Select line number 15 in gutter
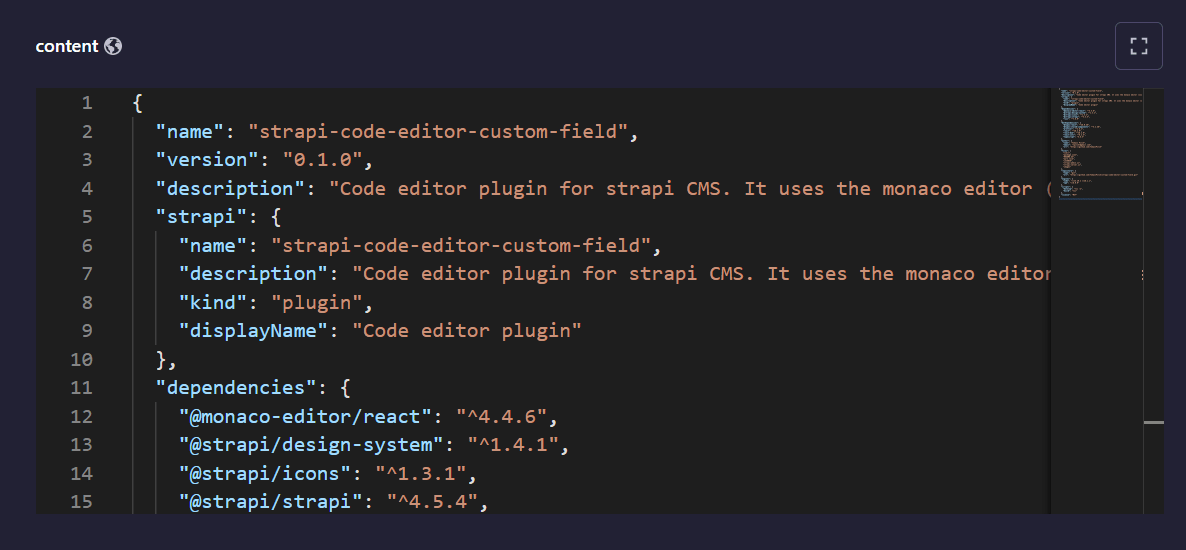 [x=82, y=502]
